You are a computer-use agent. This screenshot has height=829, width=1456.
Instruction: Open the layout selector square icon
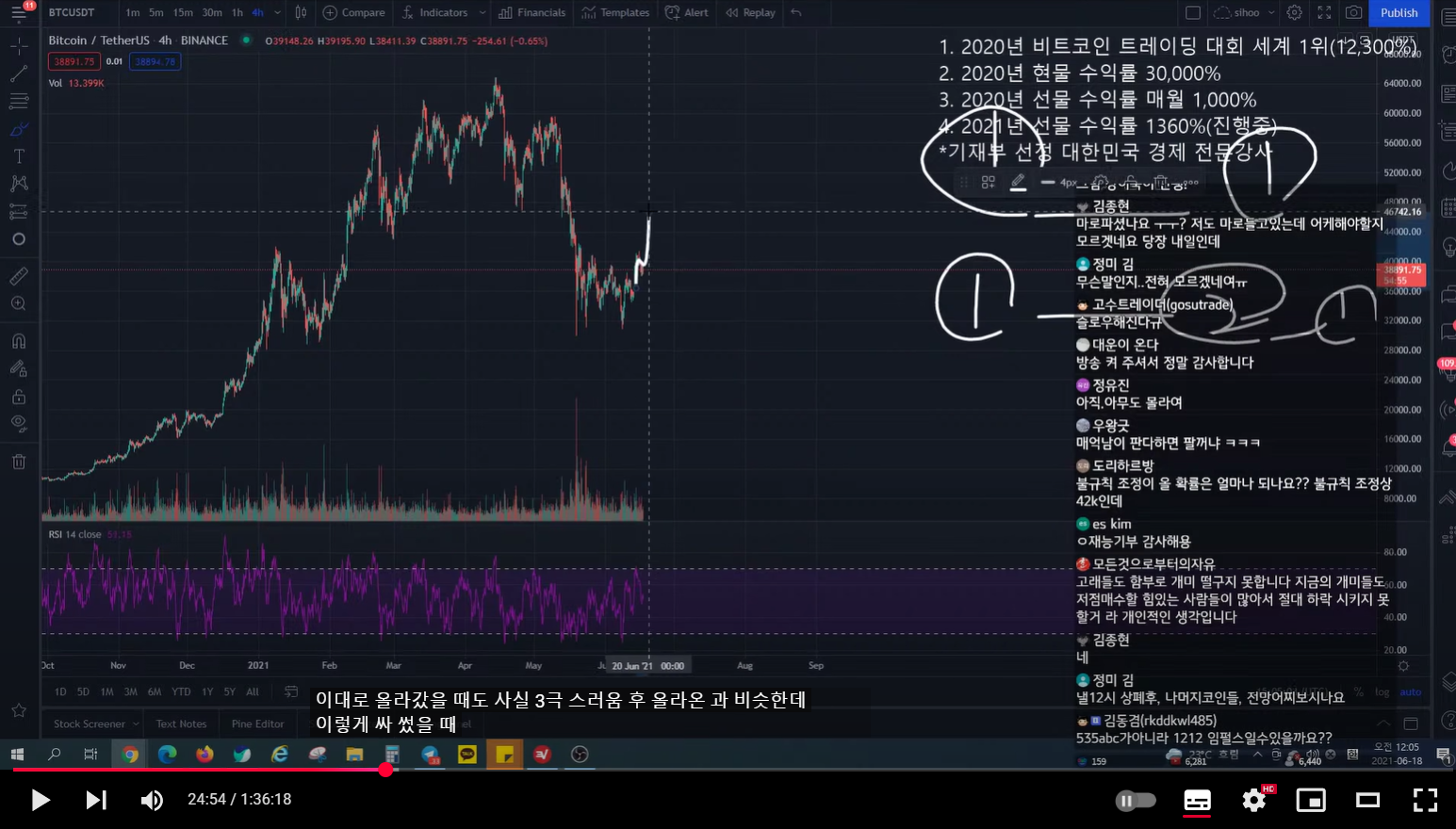pyautogui.click(x=1193, y=12)
